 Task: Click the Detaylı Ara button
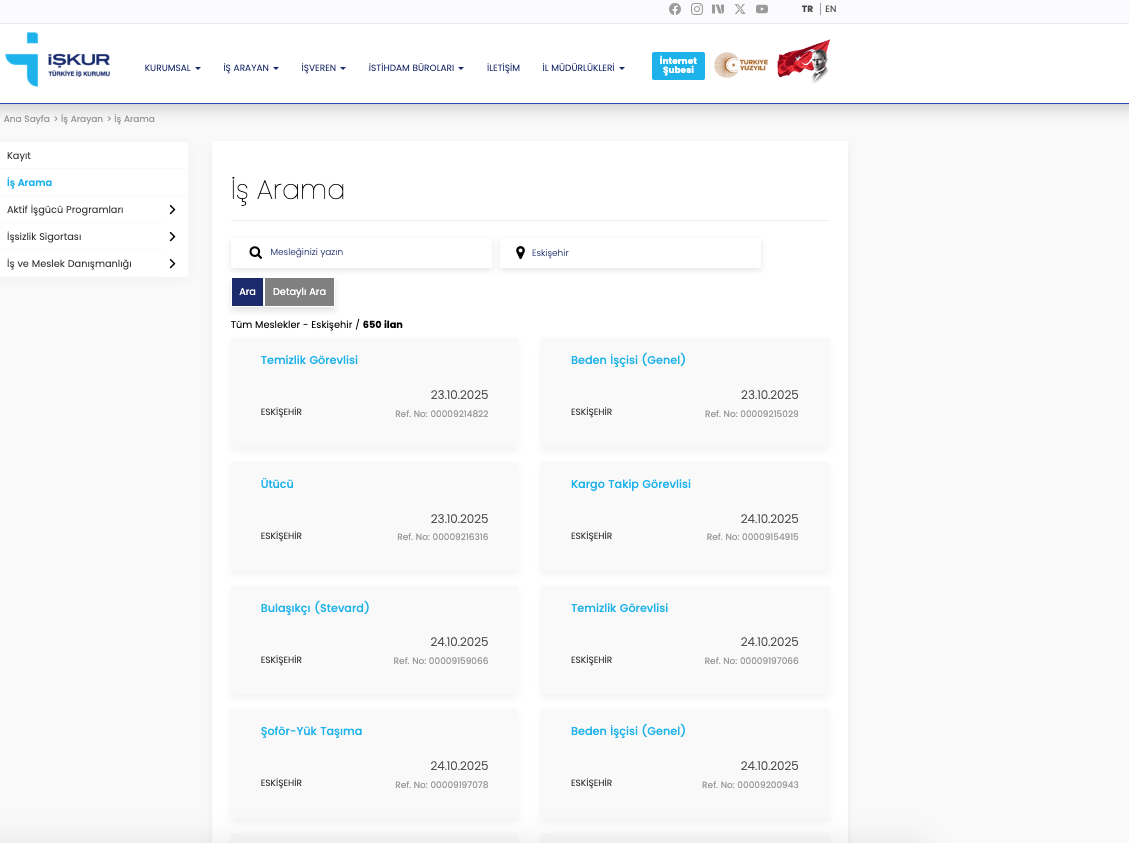click(299, 292)
